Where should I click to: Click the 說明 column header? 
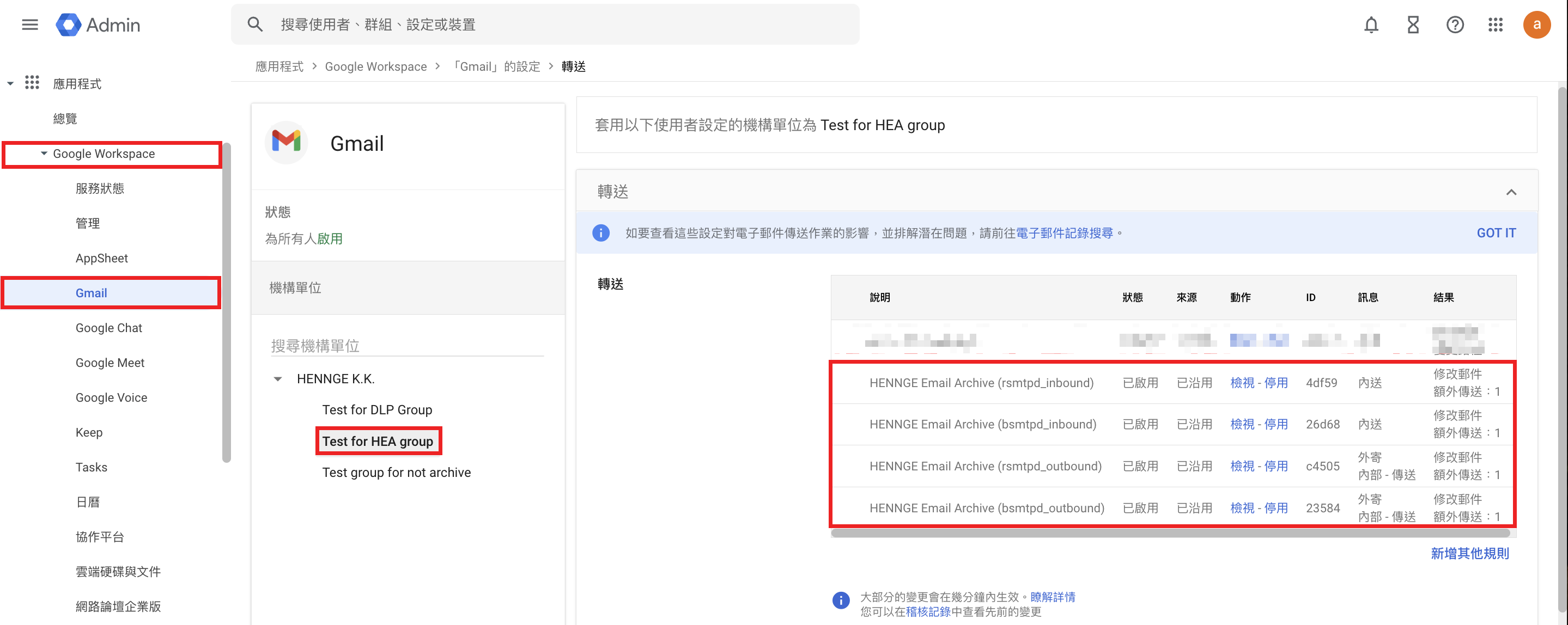coord(879,298)
